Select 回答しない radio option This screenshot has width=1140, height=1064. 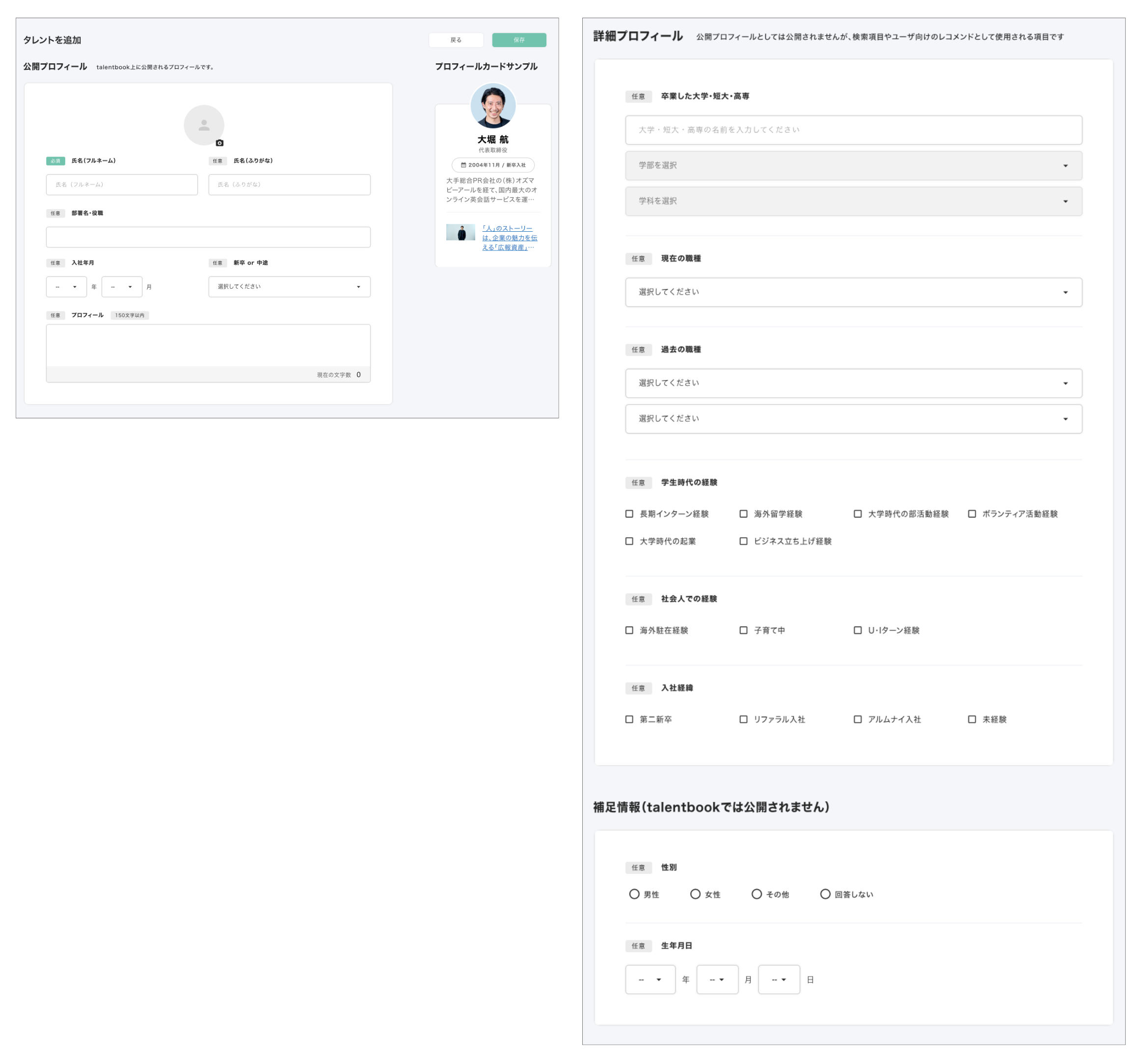point(825,894)
